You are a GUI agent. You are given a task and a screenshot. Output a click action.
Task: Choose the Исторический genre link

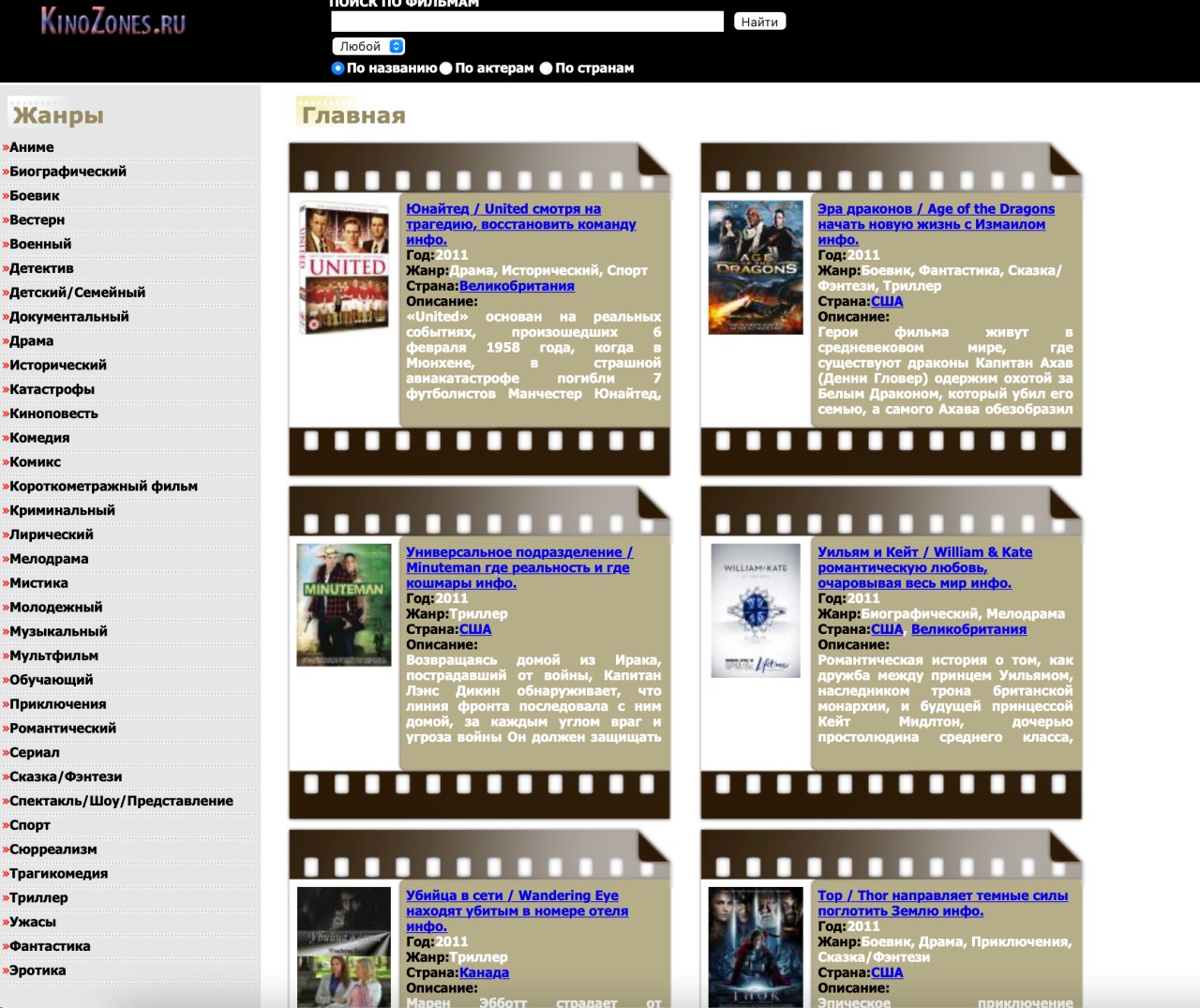[x=58, y=366]
